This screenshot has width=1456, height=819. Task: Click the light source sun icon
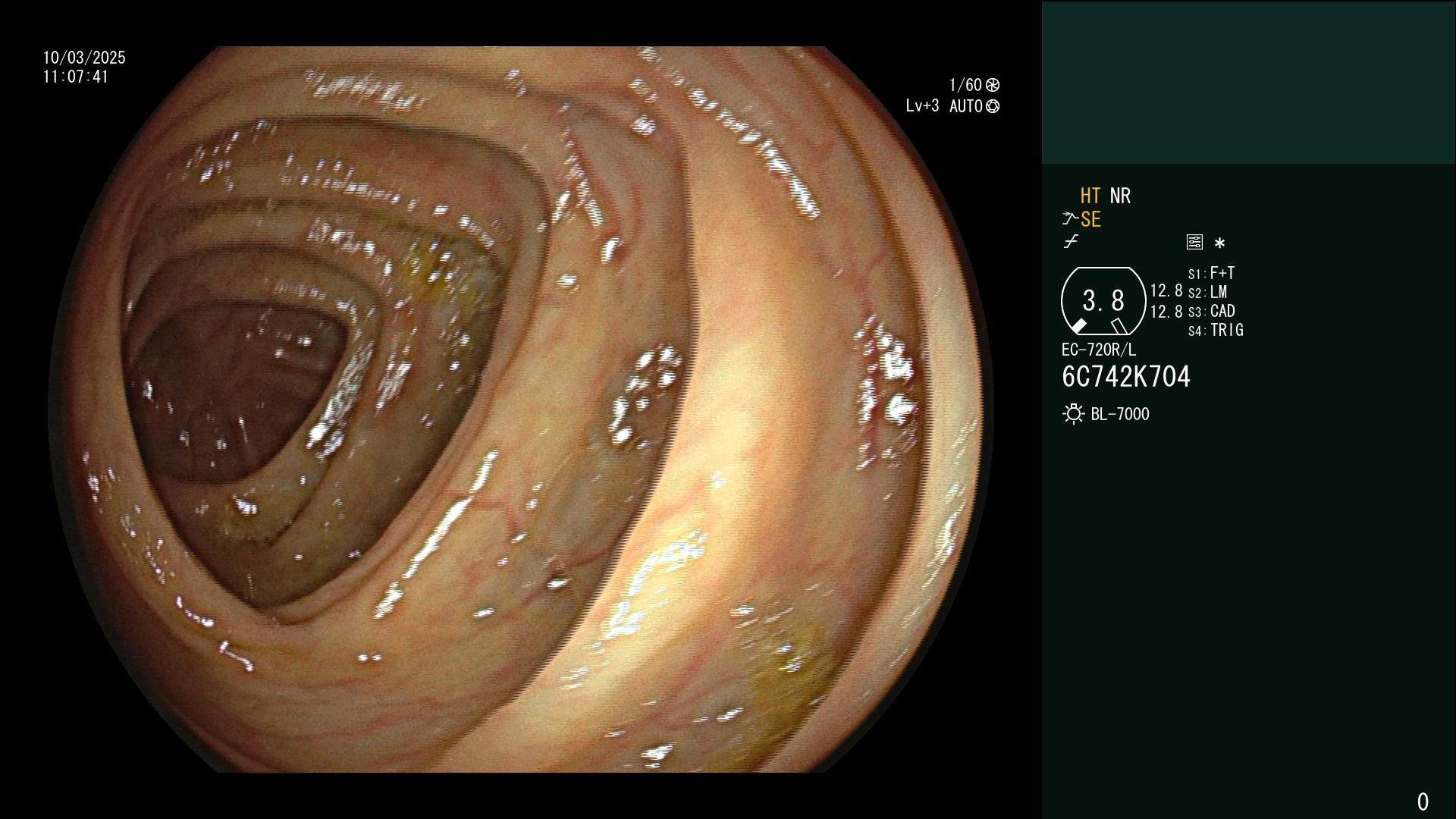(x=1074, y=414)
